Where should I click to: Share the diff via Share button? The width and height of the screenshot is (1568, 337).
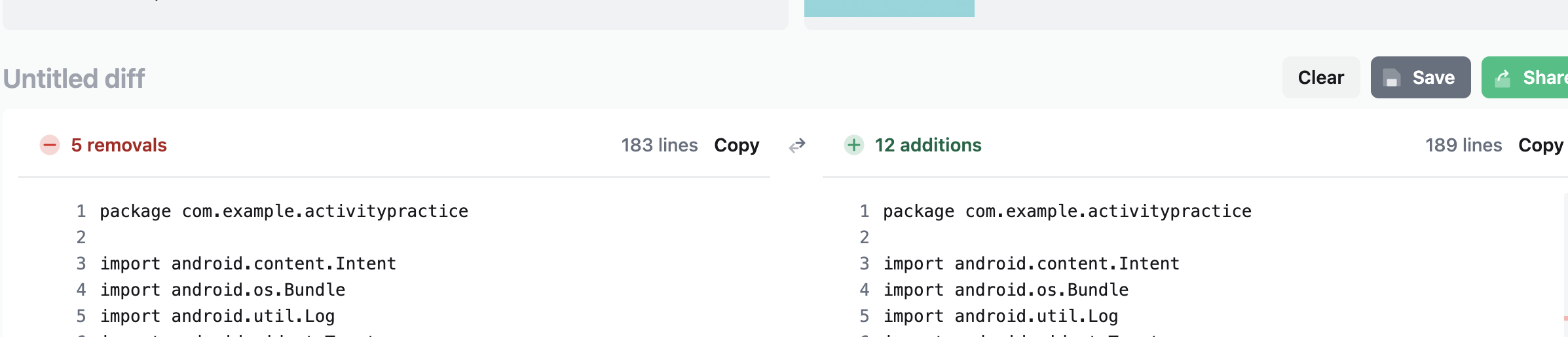coord(1525,77)
